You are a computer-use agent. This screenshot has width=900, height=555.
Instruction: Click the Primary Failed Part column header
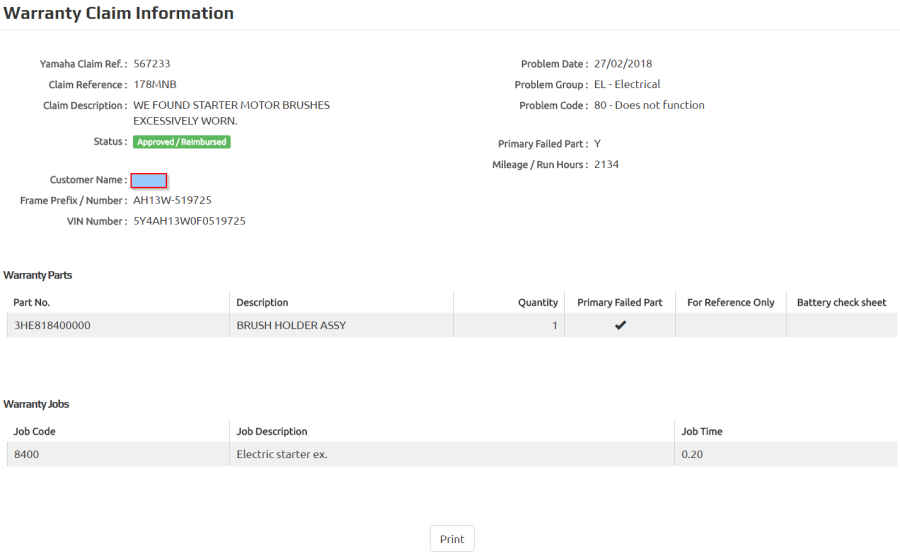click(x=619, y=302)
